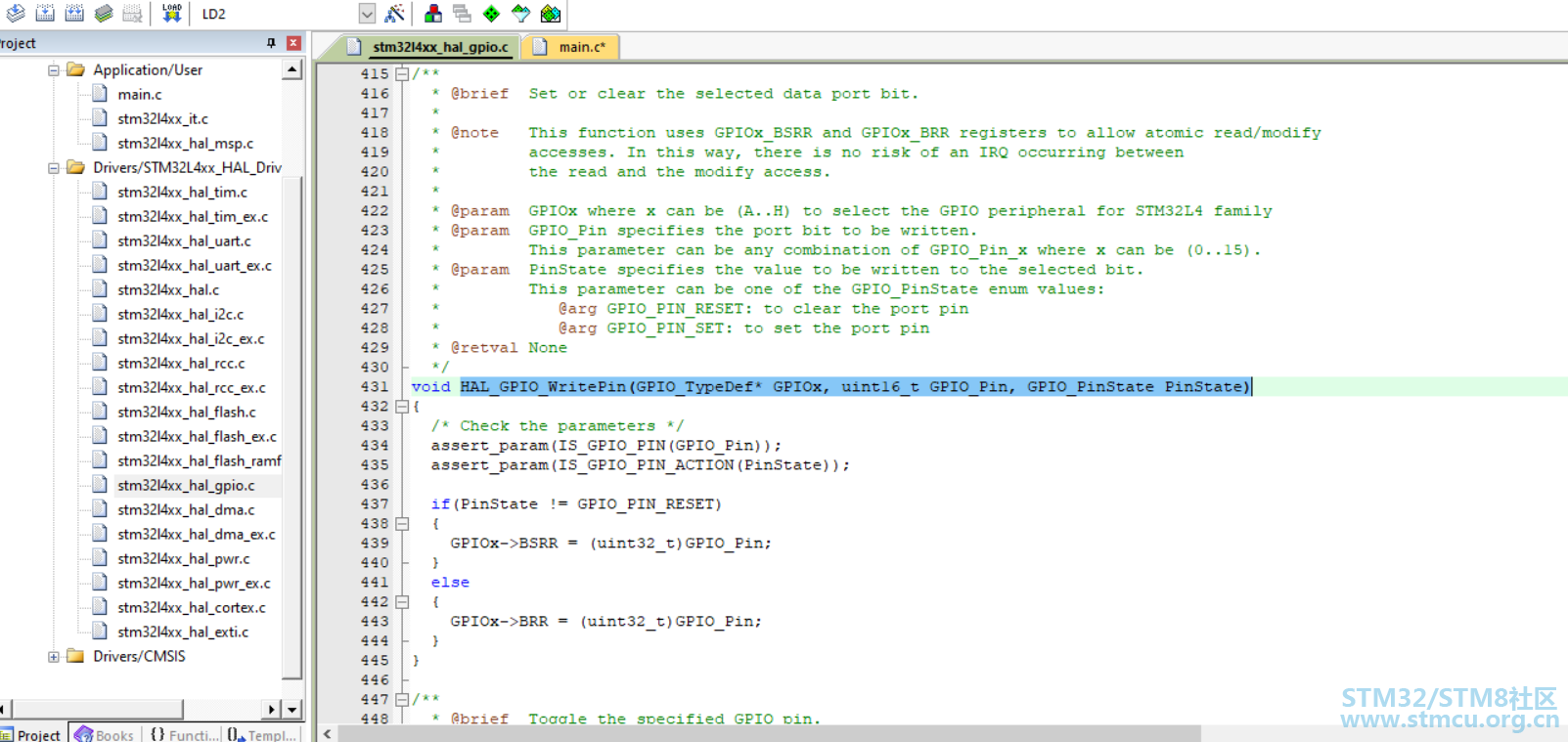Select stm32l4xx_hal.c file
The width and height of the screenshot is (1568, 742).
pos(168,290)
